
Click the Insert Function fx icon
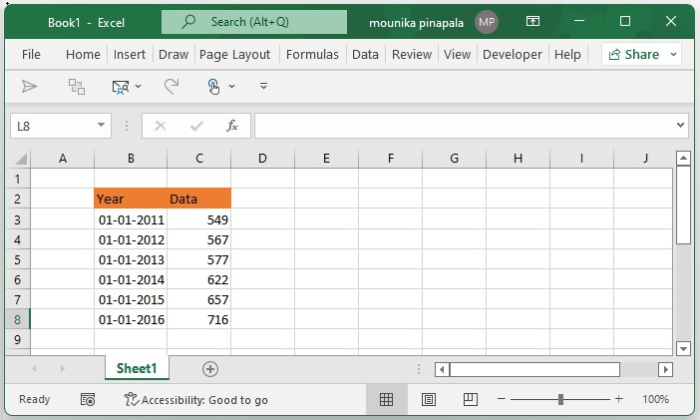pos(232,126)
